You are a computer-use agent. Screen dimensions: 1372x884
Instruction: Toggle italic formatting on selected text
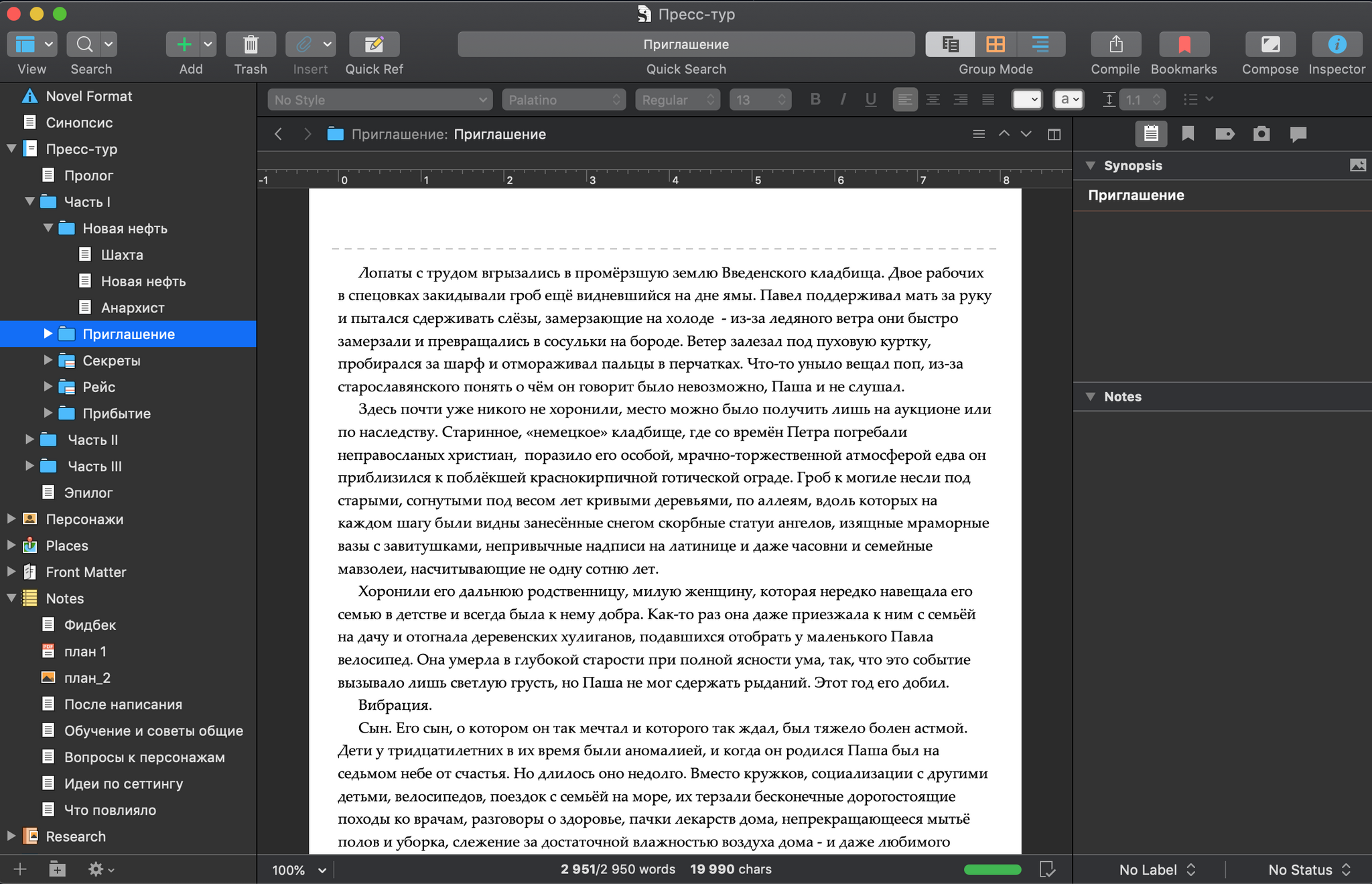843,100
